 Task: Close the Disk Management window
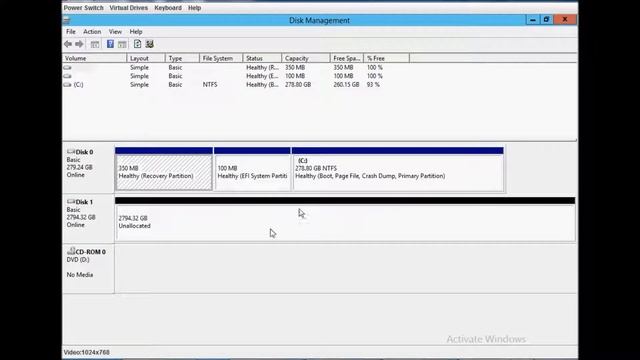click(565, 20)
